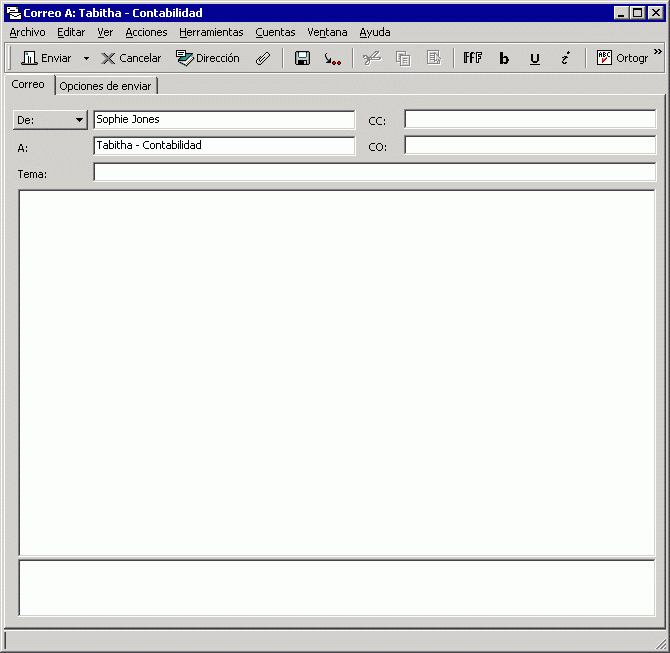Click the lower attachments pane

[337, 588]
